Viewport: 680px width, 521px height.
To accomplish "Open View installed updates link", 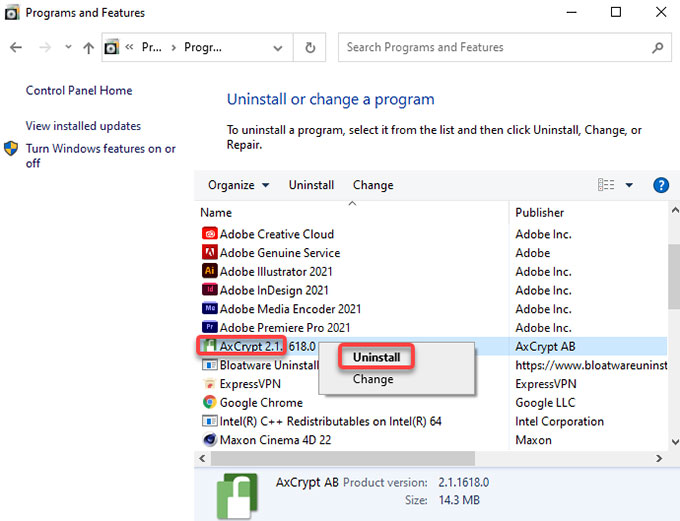I will tap(83, 126).
